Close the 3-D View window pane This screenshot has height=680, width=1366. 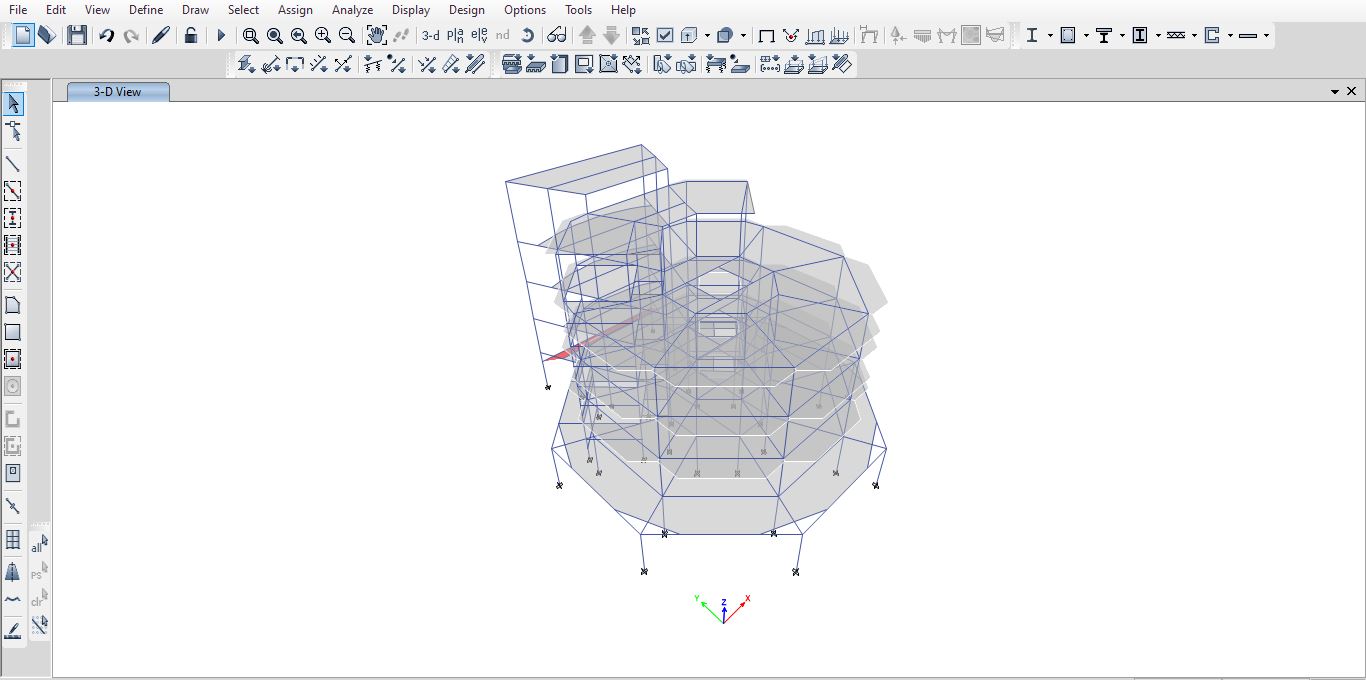pyautogui.click(x=1352, y=91)
